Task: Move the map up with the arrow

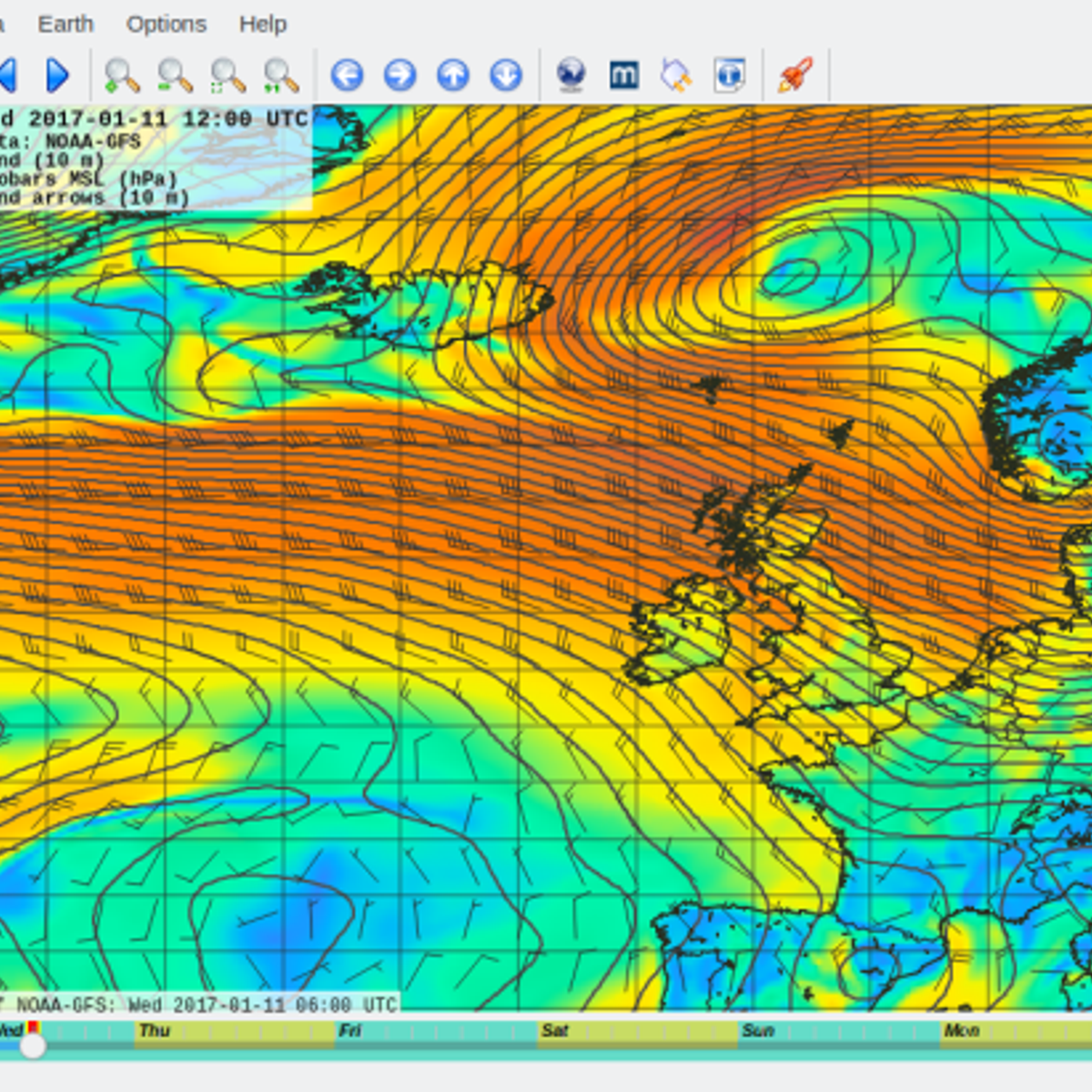Action: 453,76
